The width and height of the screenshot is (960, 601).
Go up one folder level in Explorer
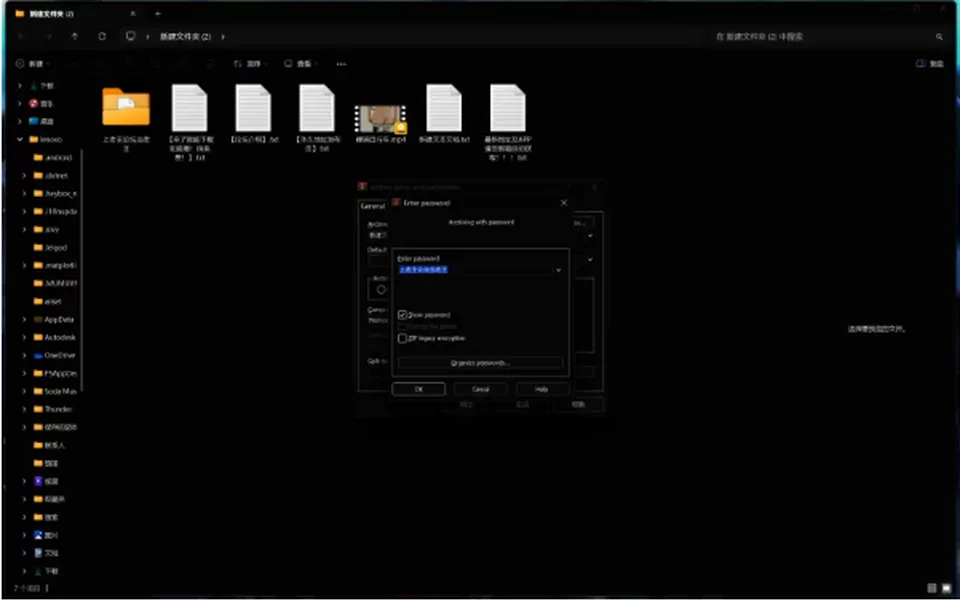coord(75,37)
